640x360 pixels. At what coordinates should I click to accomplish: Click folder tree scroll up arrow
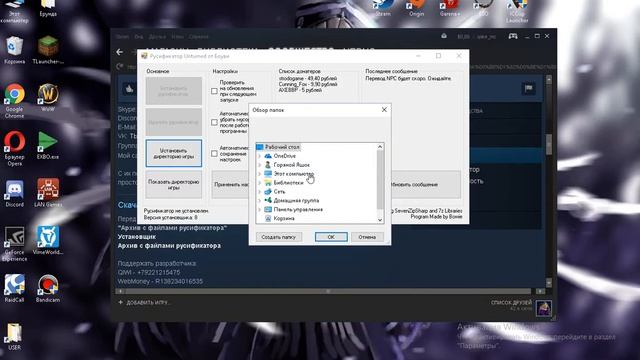pos(380,147)
